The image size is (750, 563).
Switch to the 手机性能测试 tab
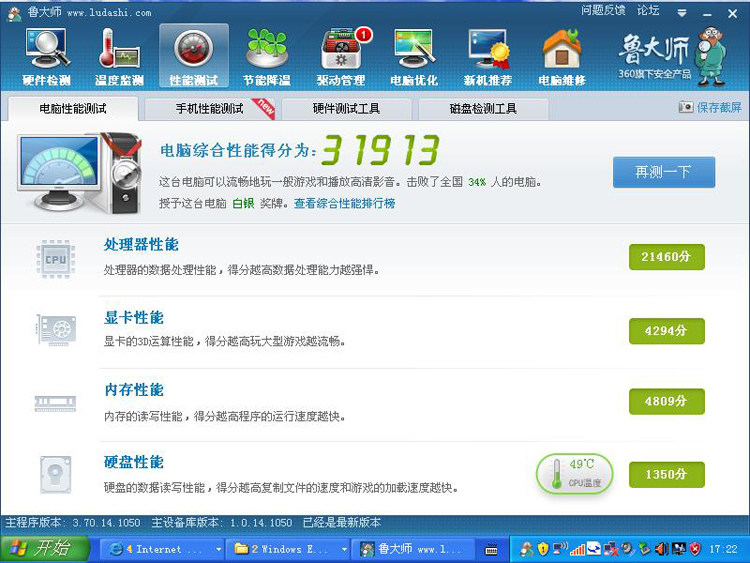210,109
